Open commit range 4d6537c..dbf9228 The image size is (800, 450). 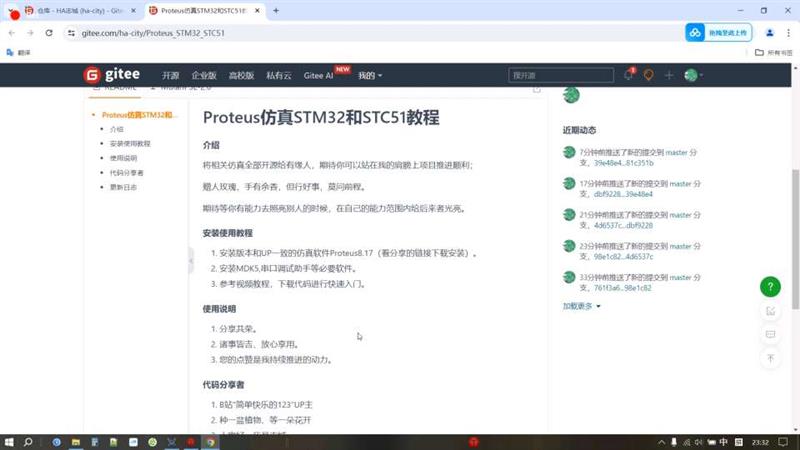[x=623, y=225]
